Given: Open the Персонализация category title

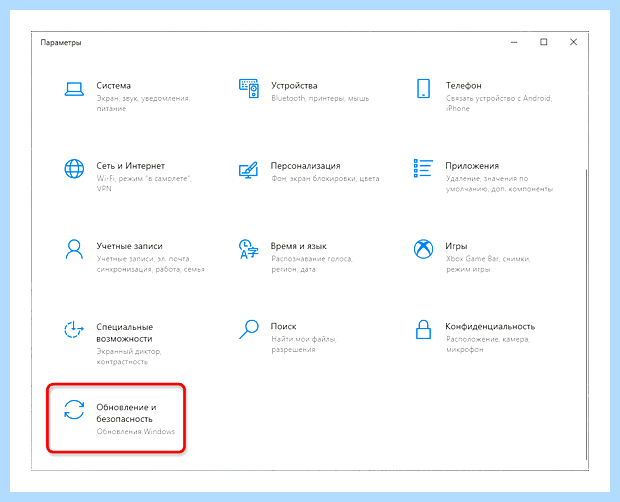Looking at the screenshot, I should point(306,166).
